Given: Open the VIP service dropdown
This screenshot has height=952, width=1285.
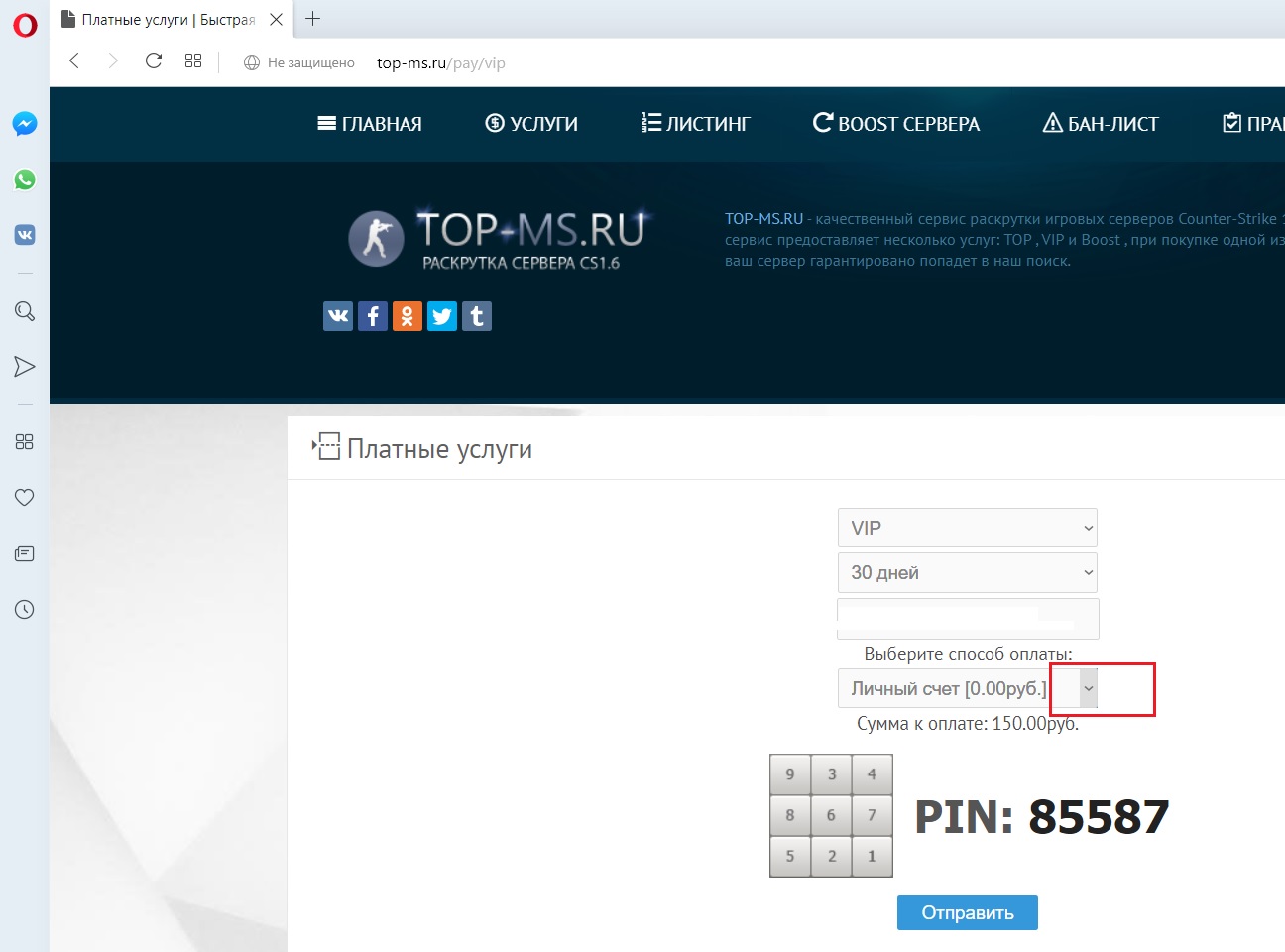Looking at the screenshot, I should click(x=968, y=528).
